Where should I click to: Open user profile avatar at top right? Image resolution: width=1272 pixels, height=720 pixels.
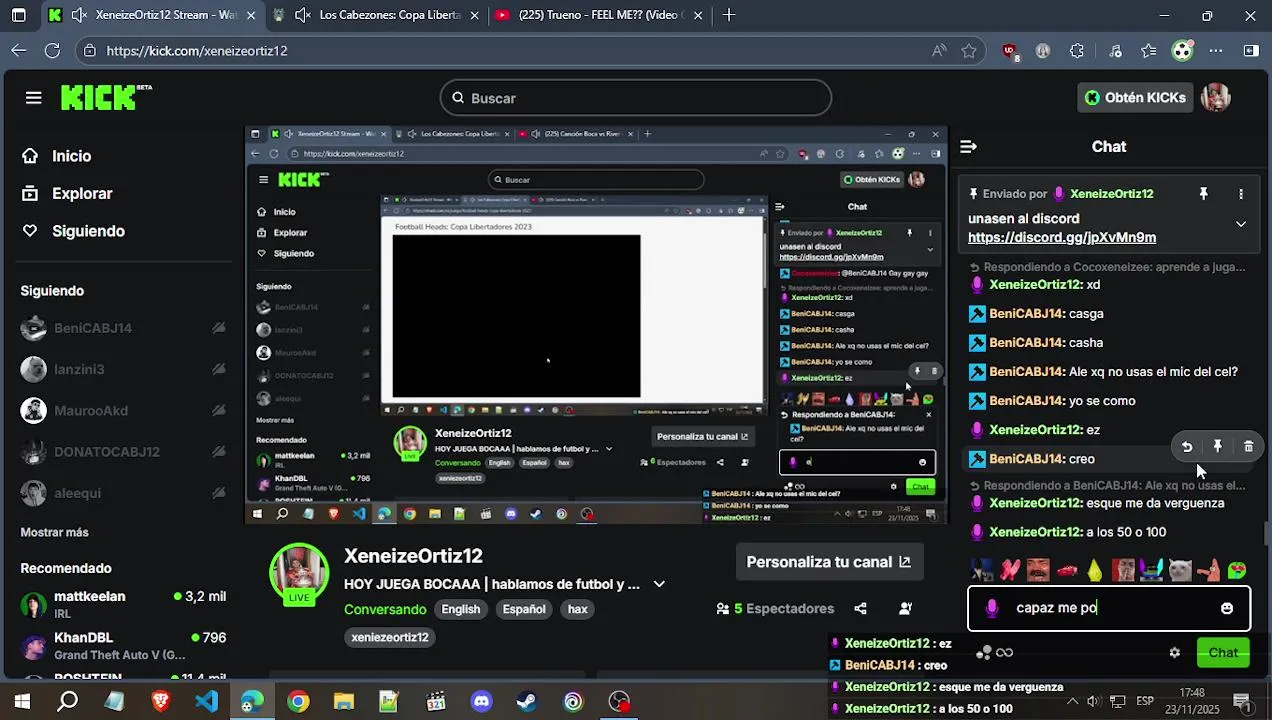point(1215,98)
